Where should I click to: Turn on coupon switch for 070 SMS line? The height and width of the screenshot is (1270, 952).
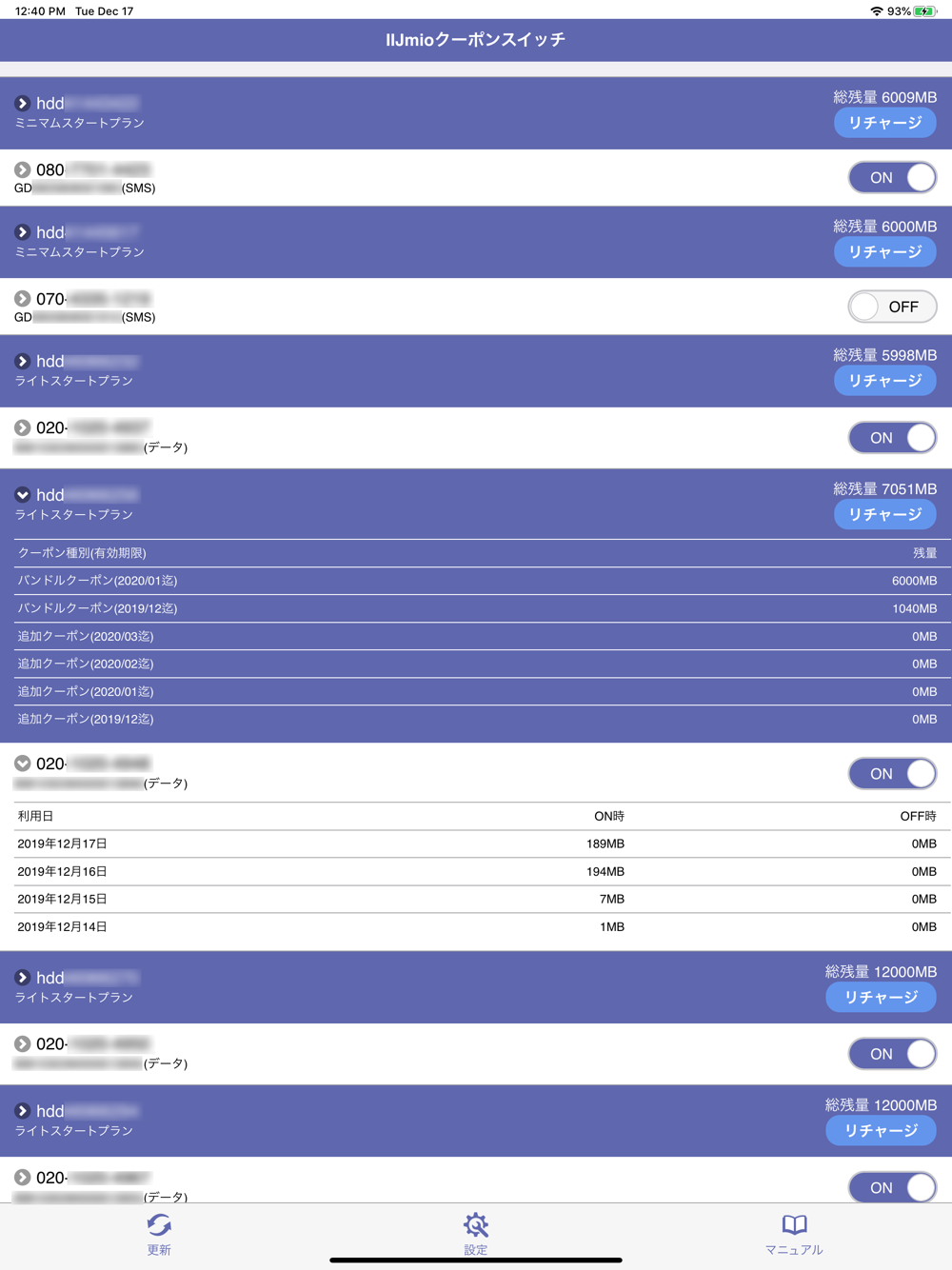coord(892,307)
